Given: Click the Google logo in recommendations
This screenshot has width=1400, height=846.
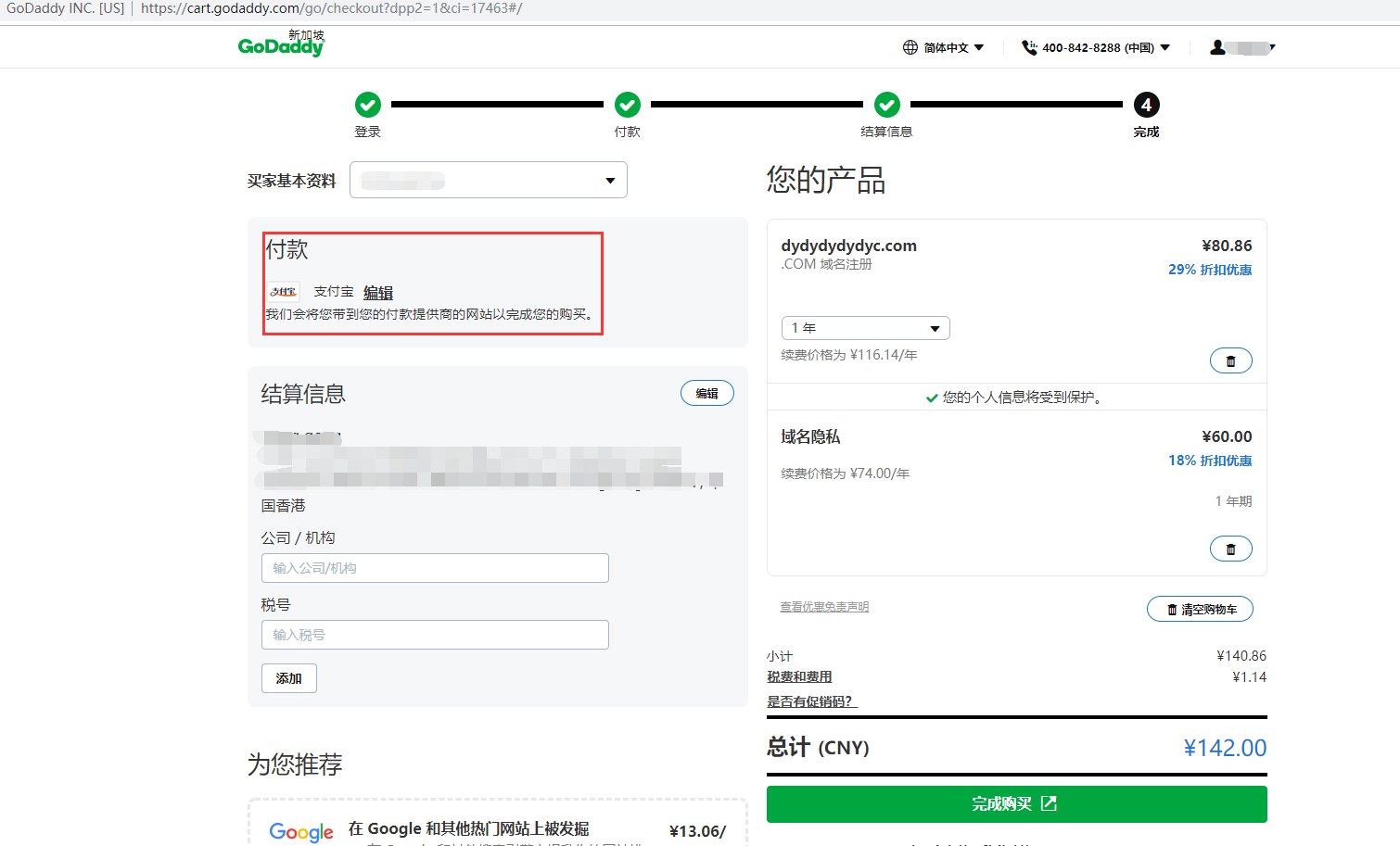Looking at the screenshot, I should [301, 831].
